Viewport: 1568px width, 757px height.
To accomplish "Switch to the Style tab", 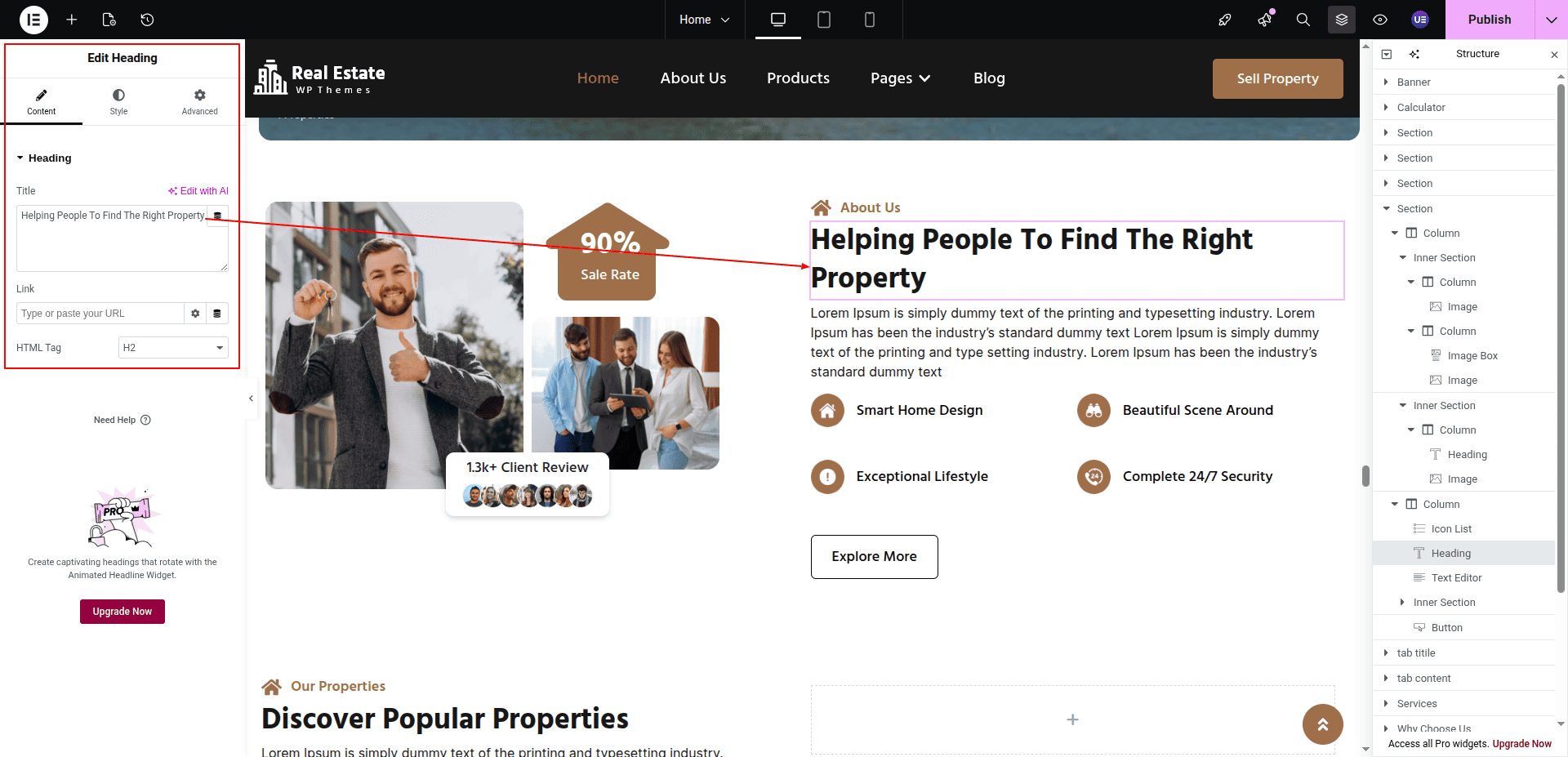I will coord(118,101).
